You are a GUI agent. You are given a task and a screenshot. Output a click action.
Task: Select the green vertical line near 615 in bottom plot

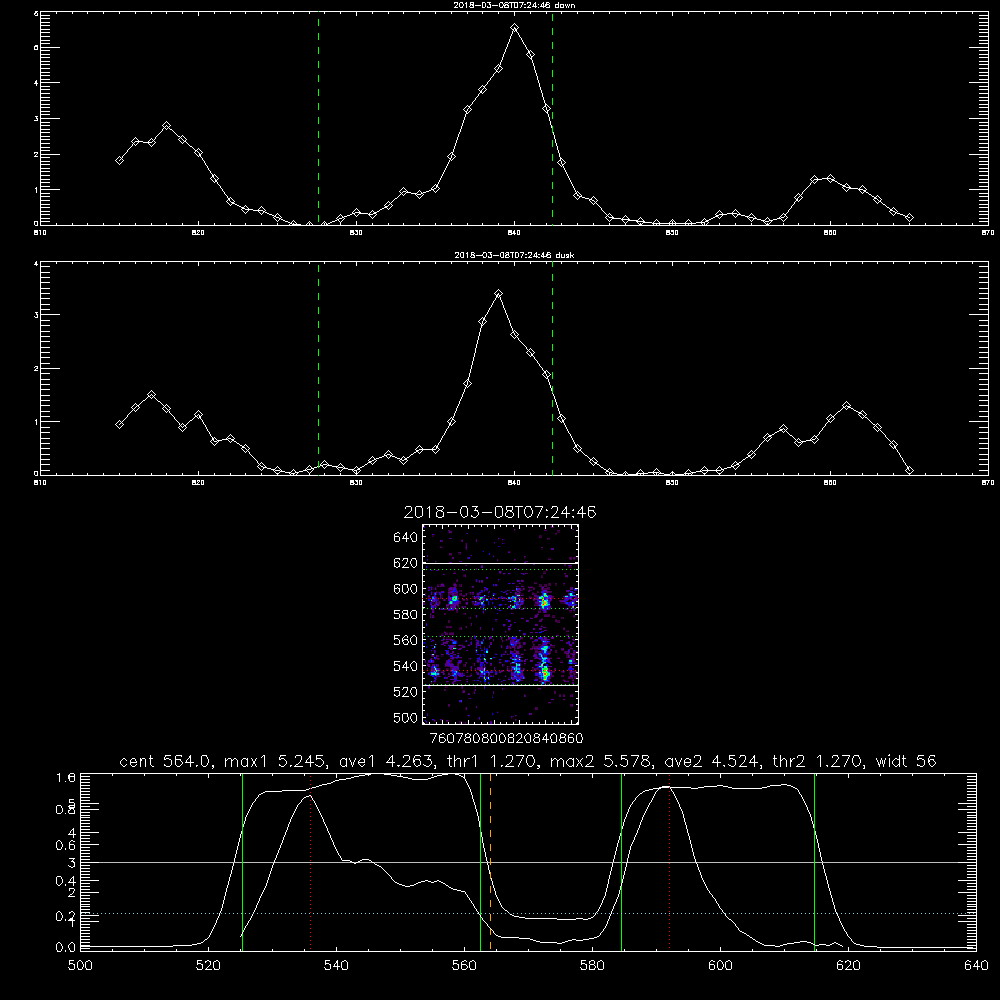point(814,862)
